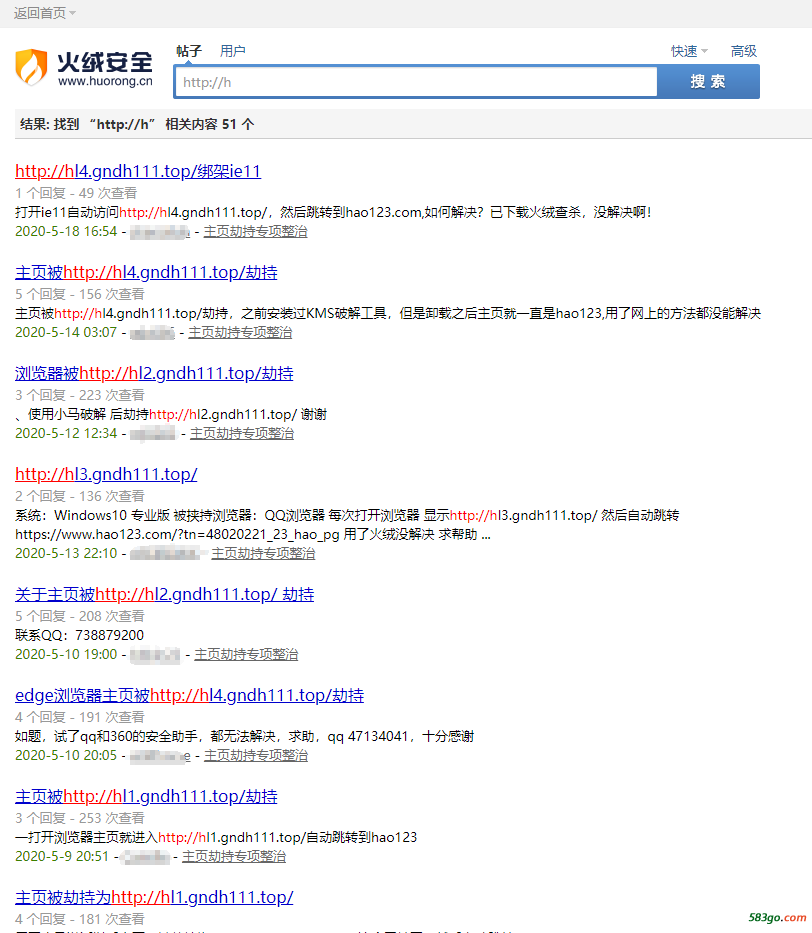Open 主页劫持专项整治 forum link dated 2020-5-12 12:34

(x=242, y=434)
